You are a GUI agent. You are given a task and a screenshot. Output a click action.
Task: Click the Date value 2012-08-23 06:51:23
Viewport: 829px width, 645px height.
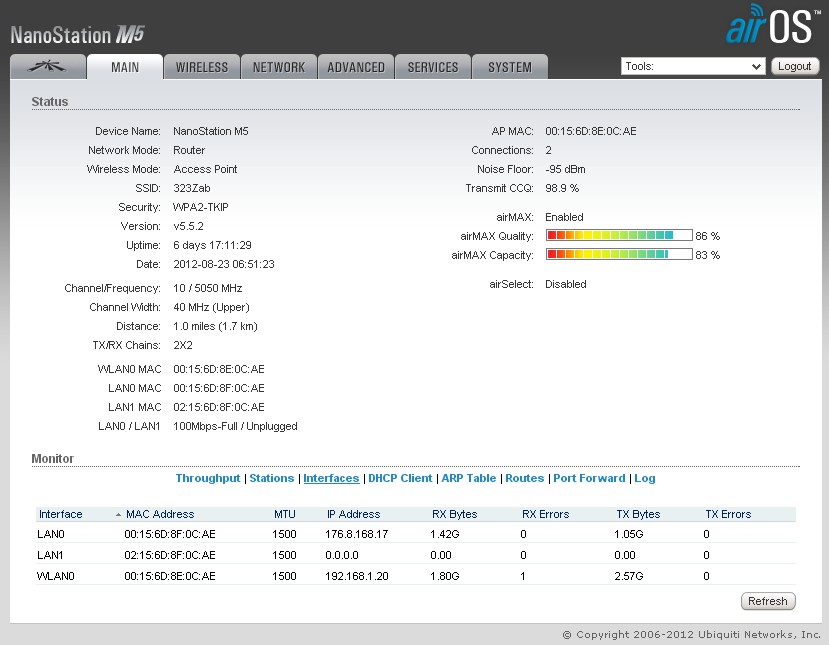tap(224, 264)
